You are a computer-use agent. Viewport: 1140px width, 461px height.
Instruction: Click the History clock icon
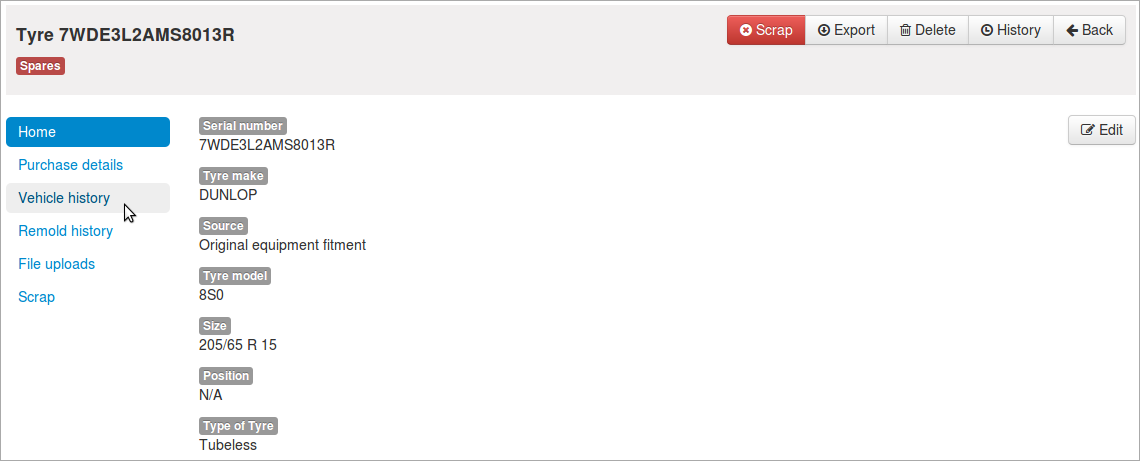987,31
